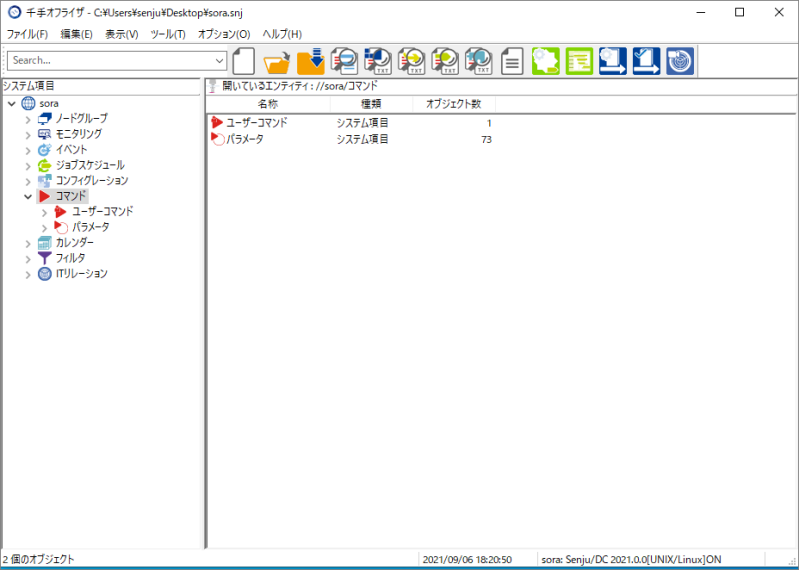Open the ヘルプ(H) menu
The image size is (799, 570).
click(282, 34)
